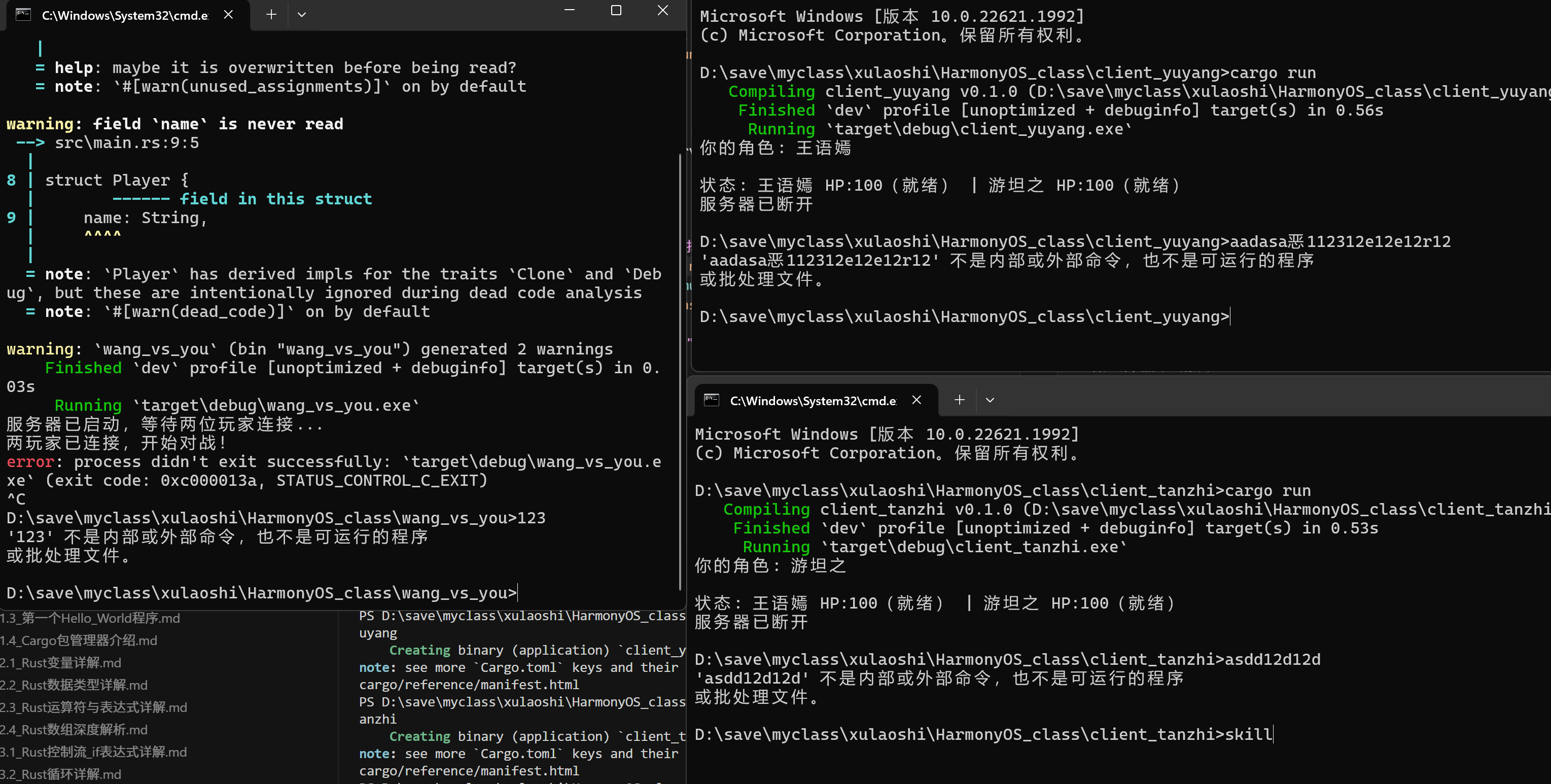Open 1.4_Cargo包管理器介绍.md file
The height and width of the screenshot is (784, 1551).
[x=79, y=640]
